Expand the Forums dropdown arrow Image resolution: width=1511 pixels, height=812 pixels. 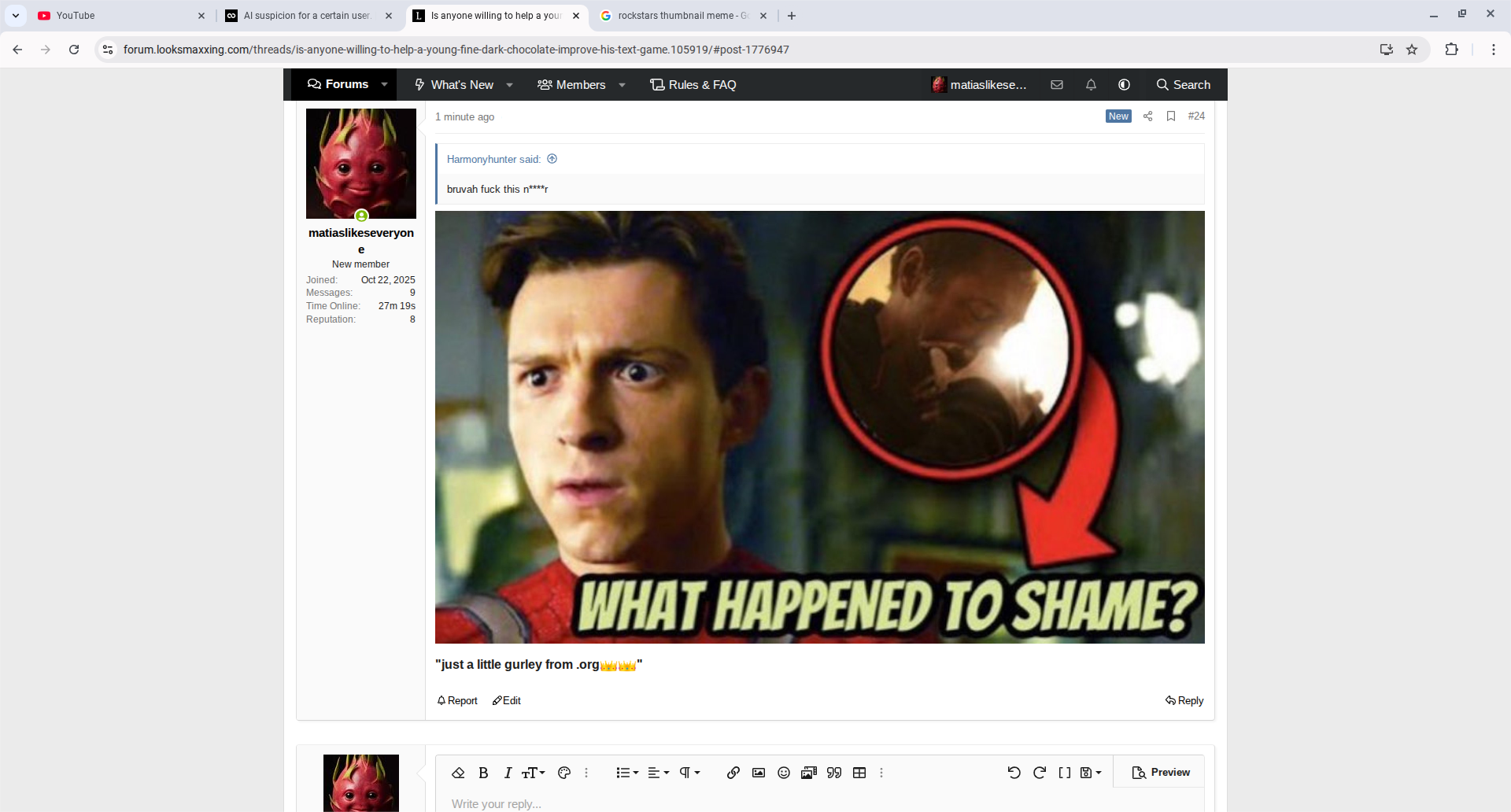384,85
